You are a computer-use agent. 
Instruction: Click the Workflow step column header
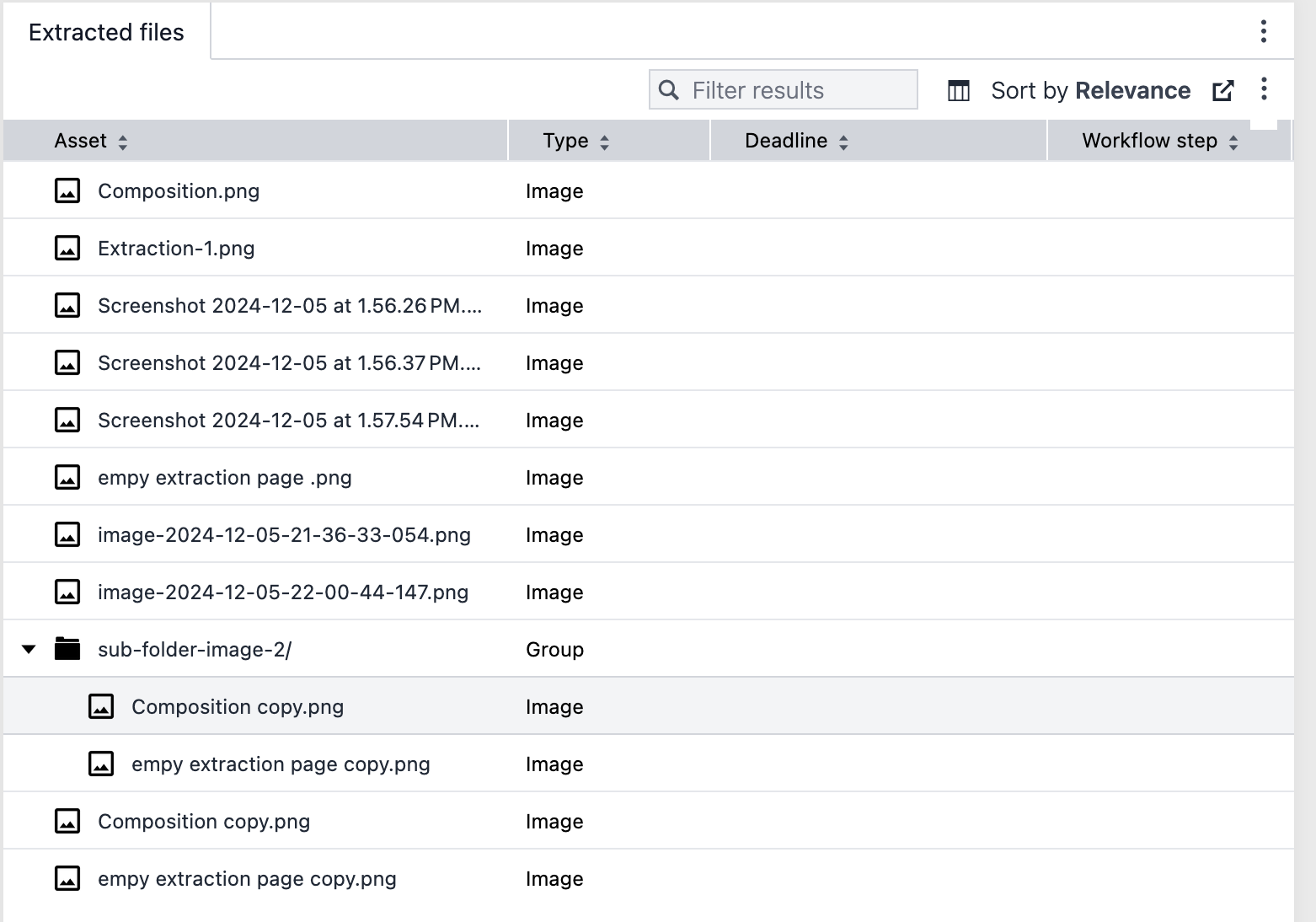pyautogui.click(x=1149, y=141)
